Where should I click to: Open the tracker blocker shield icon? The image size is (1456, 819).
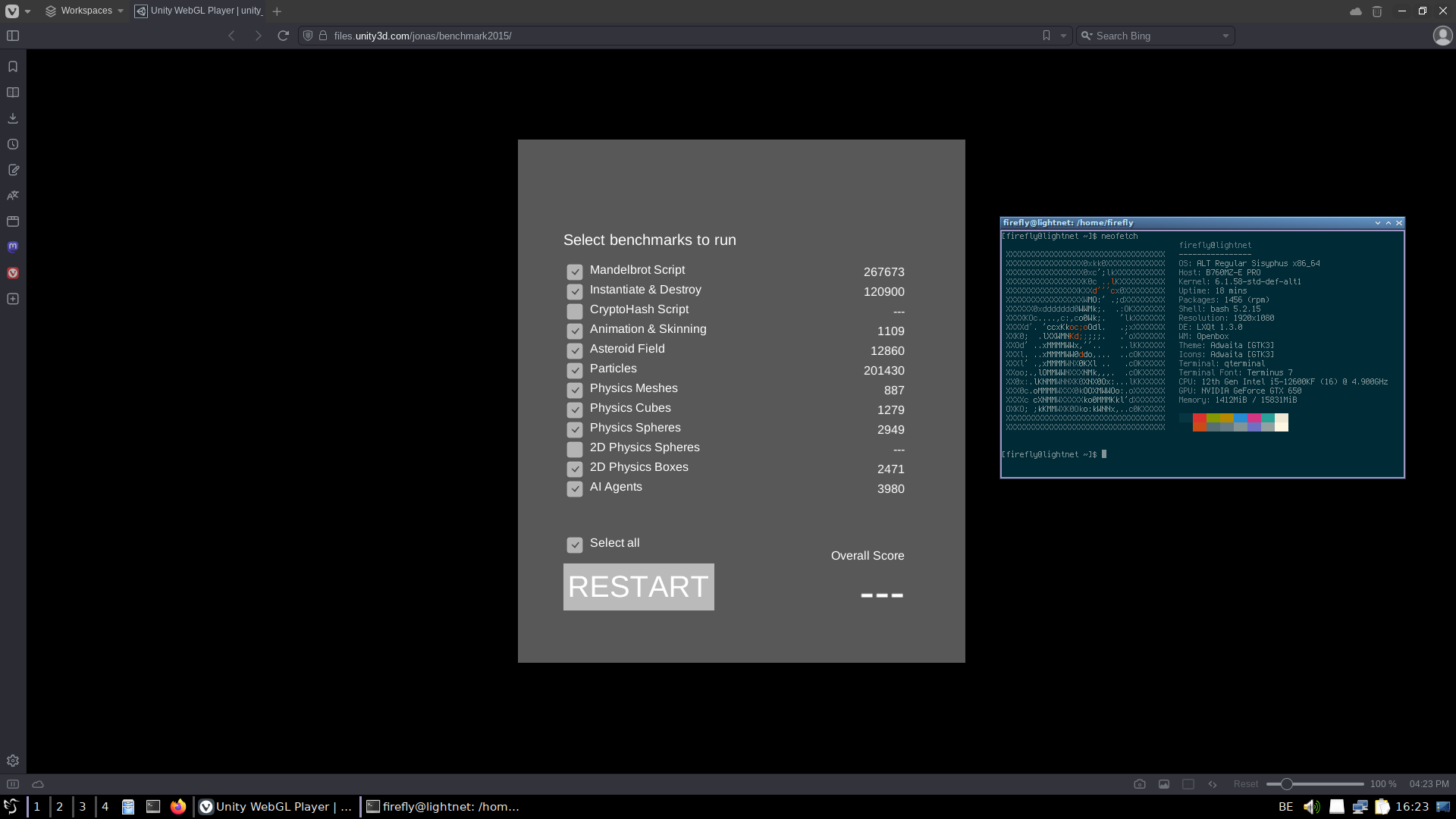pos(308,36)
